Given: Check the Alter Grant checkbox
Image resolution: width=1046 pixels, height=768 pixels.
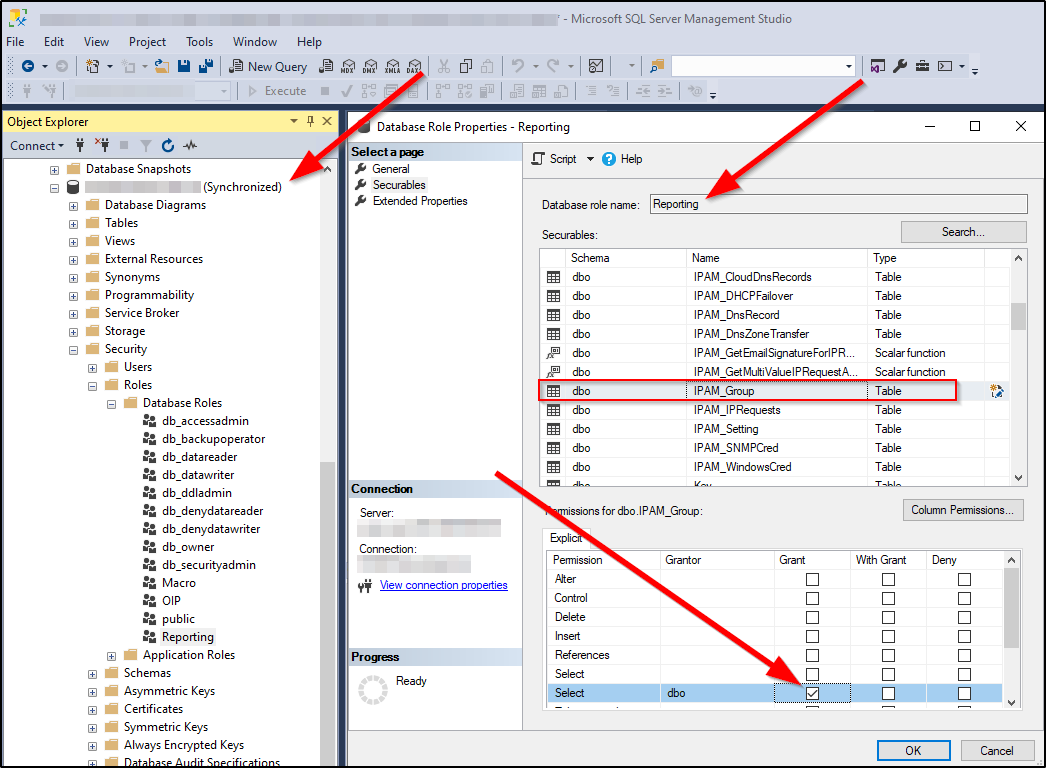Looking at the screenshot, I should (x=812, y=579).
